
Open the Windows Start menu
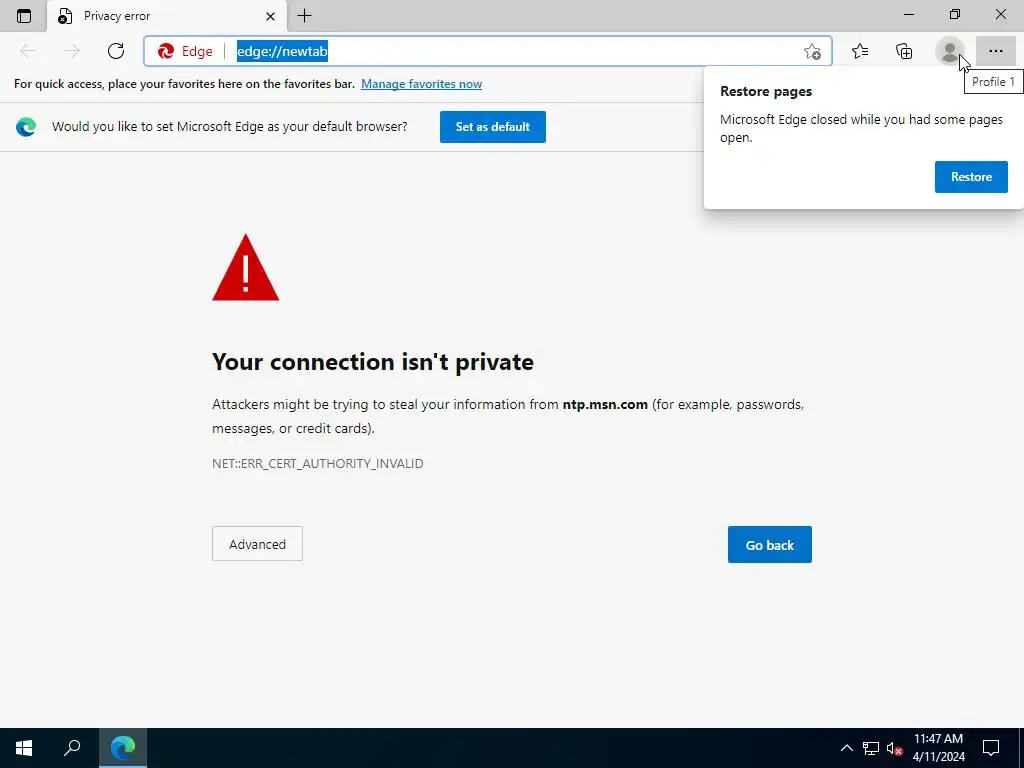(24, 748)
